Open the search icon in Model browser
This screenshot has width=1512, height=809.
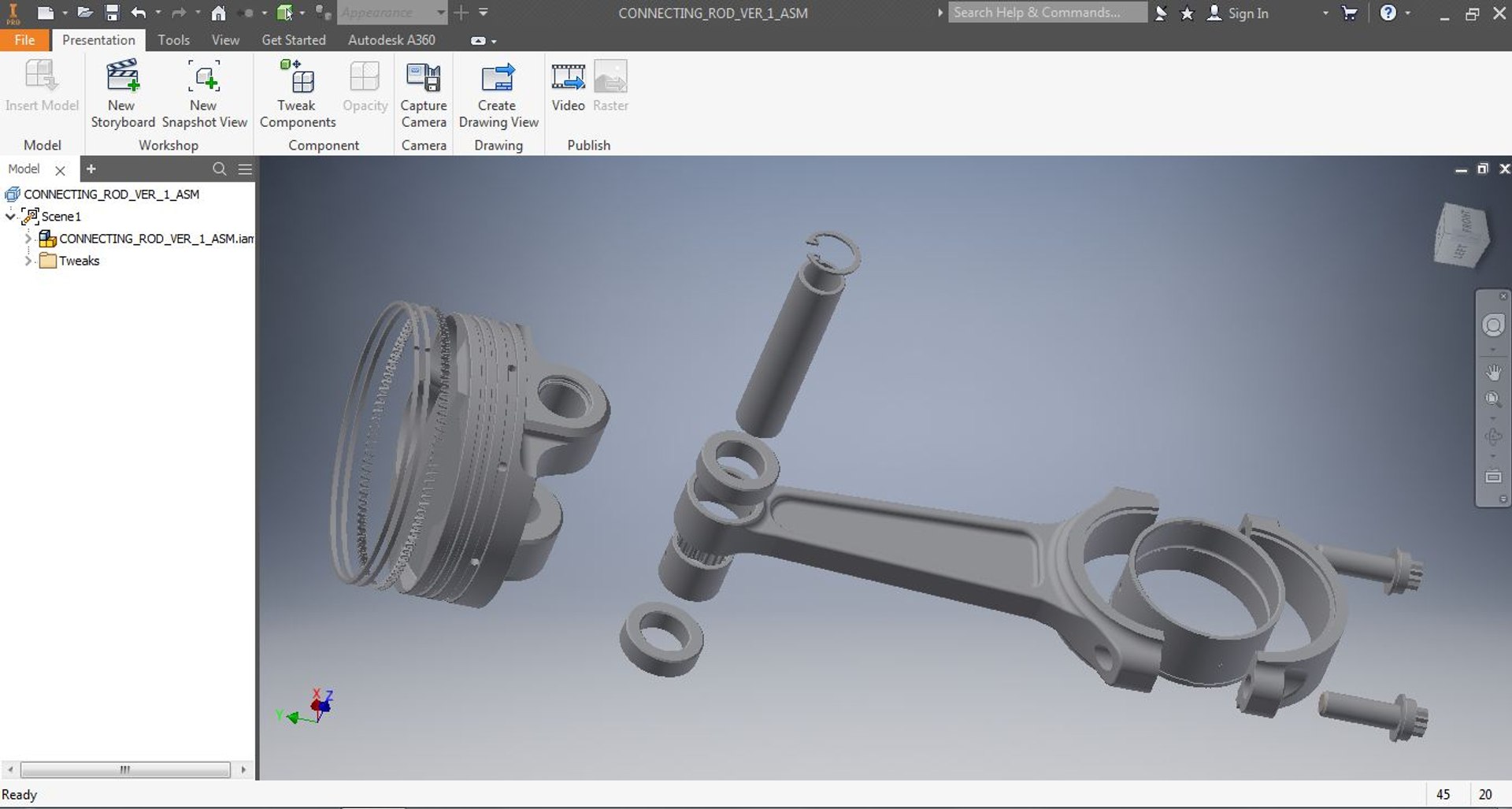pyautogui.click(x=220, y=169)
